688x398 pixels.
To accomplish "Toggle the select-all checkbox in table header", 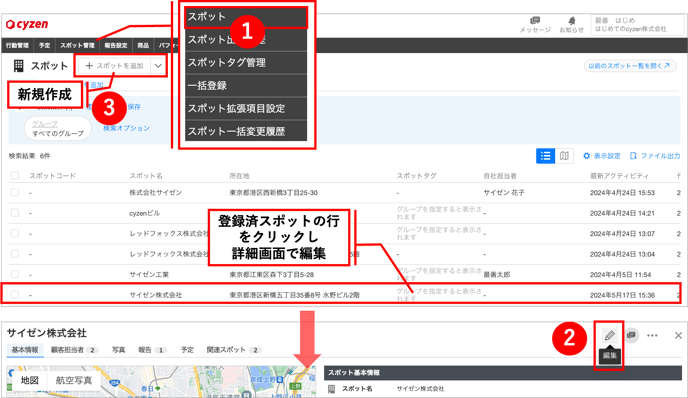I will tap(15, 176).
